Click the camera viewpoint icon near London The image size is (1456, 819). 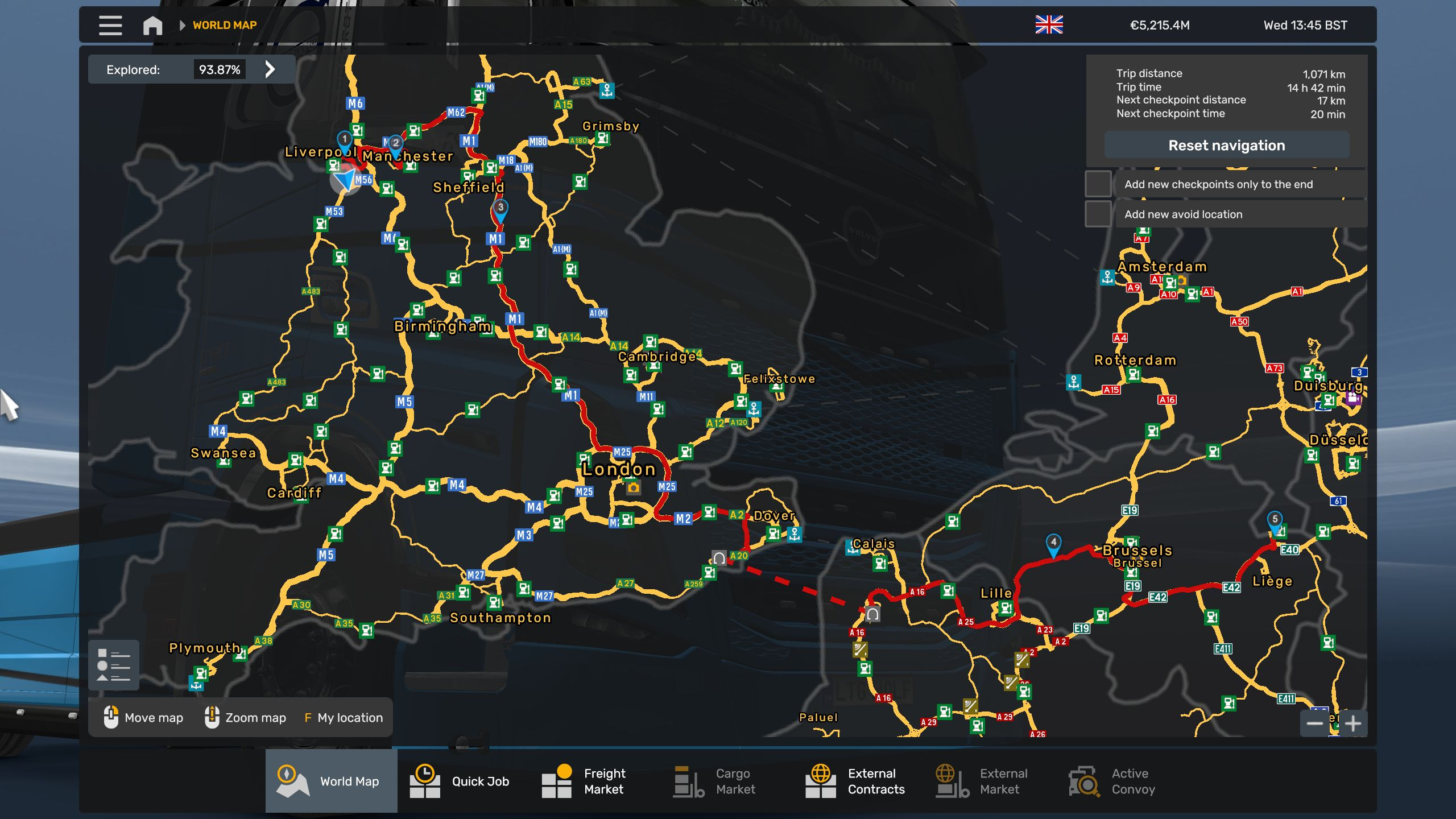tap(633, 488)
